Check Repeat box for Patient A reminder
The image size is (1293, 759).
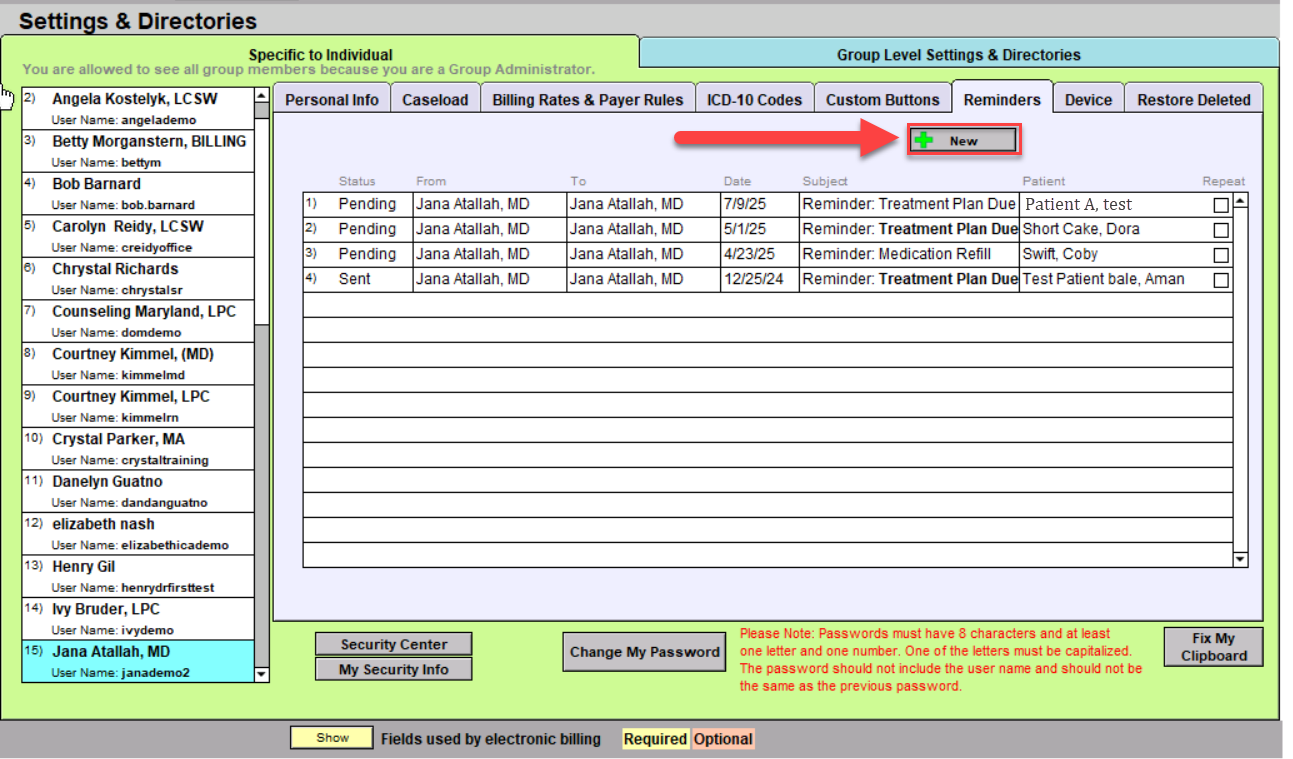tap(1220, 205)
